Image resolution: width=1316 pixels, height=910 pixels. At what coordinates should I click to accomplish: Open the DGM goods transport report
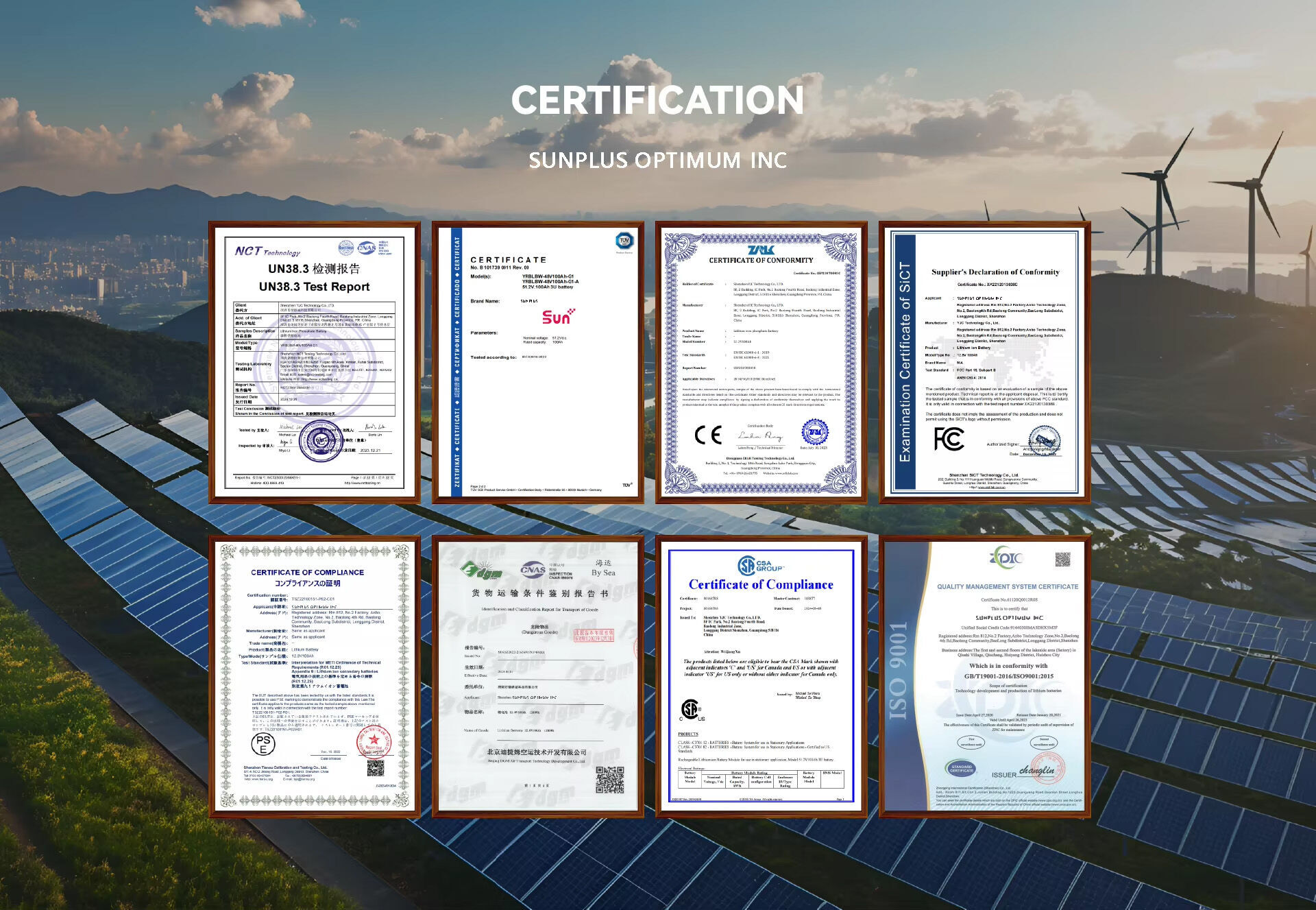click(x=538, y=677)
